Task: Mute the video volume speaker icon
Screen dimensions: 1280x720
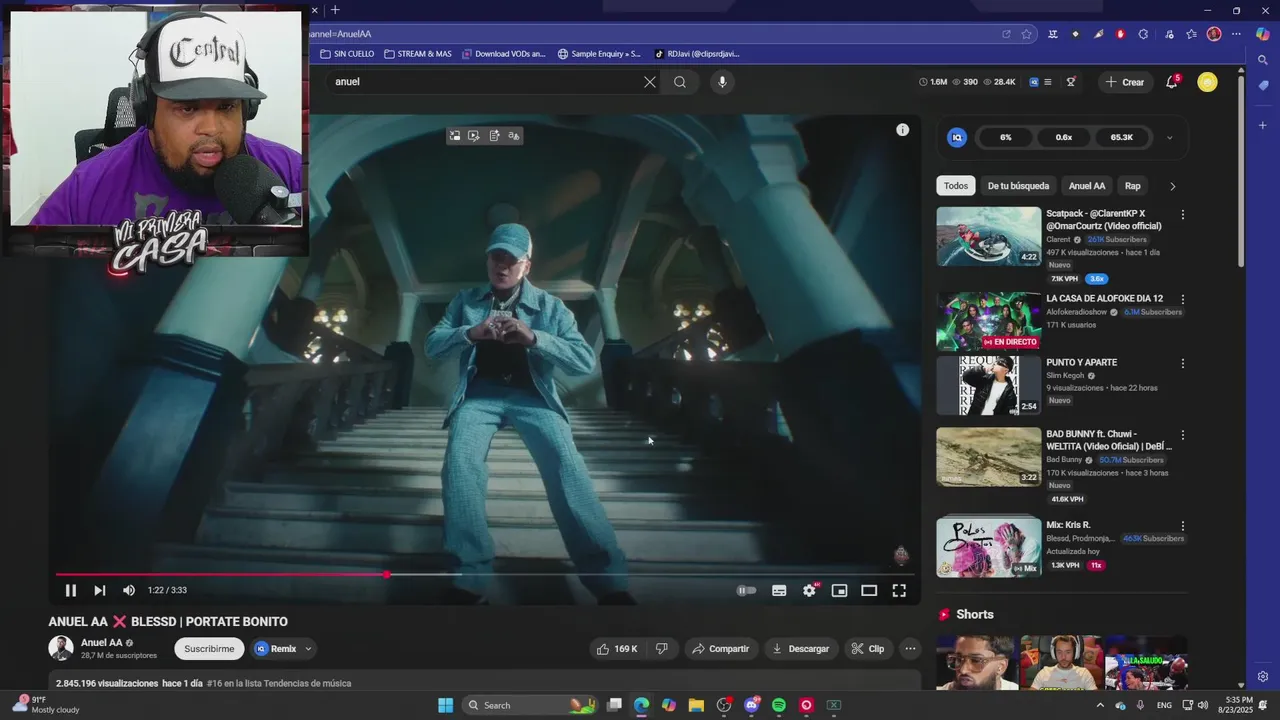Action: (x=128, y=590)
